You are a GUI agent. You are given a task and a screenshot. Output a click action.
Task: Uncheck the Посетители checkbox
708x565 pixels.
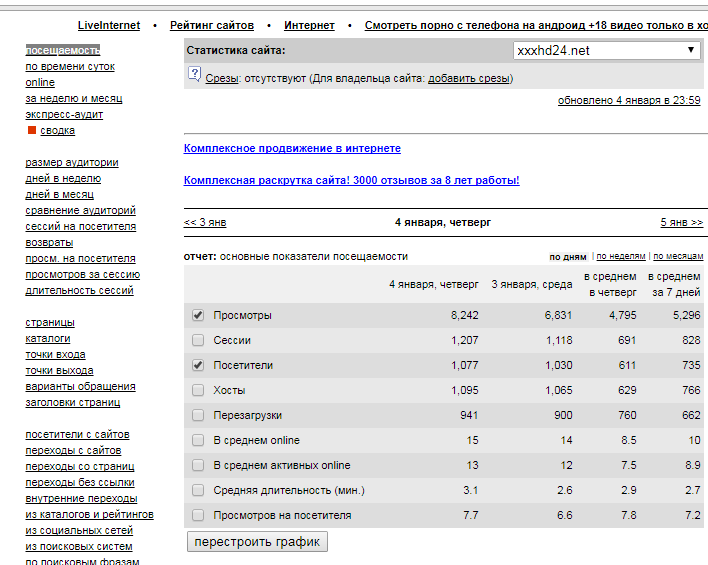198,365
